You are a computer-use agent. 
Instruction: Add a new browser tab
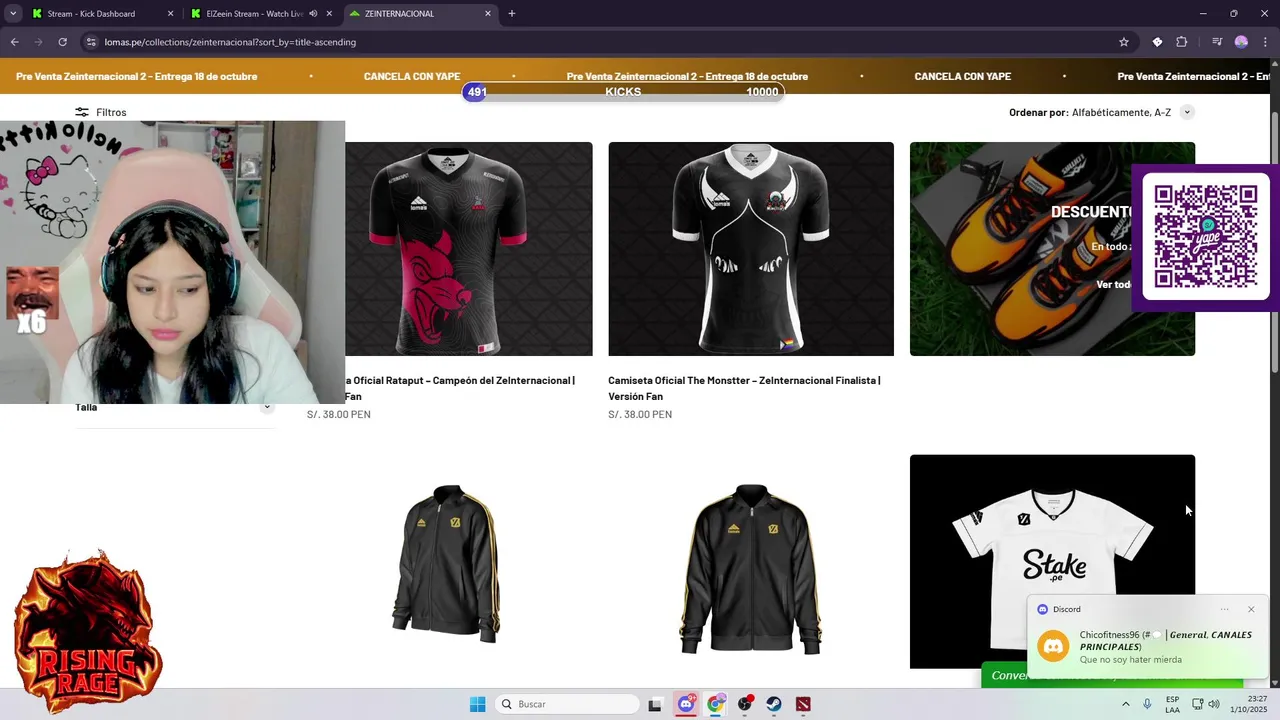pyautogui.click(x=512, y=14)
